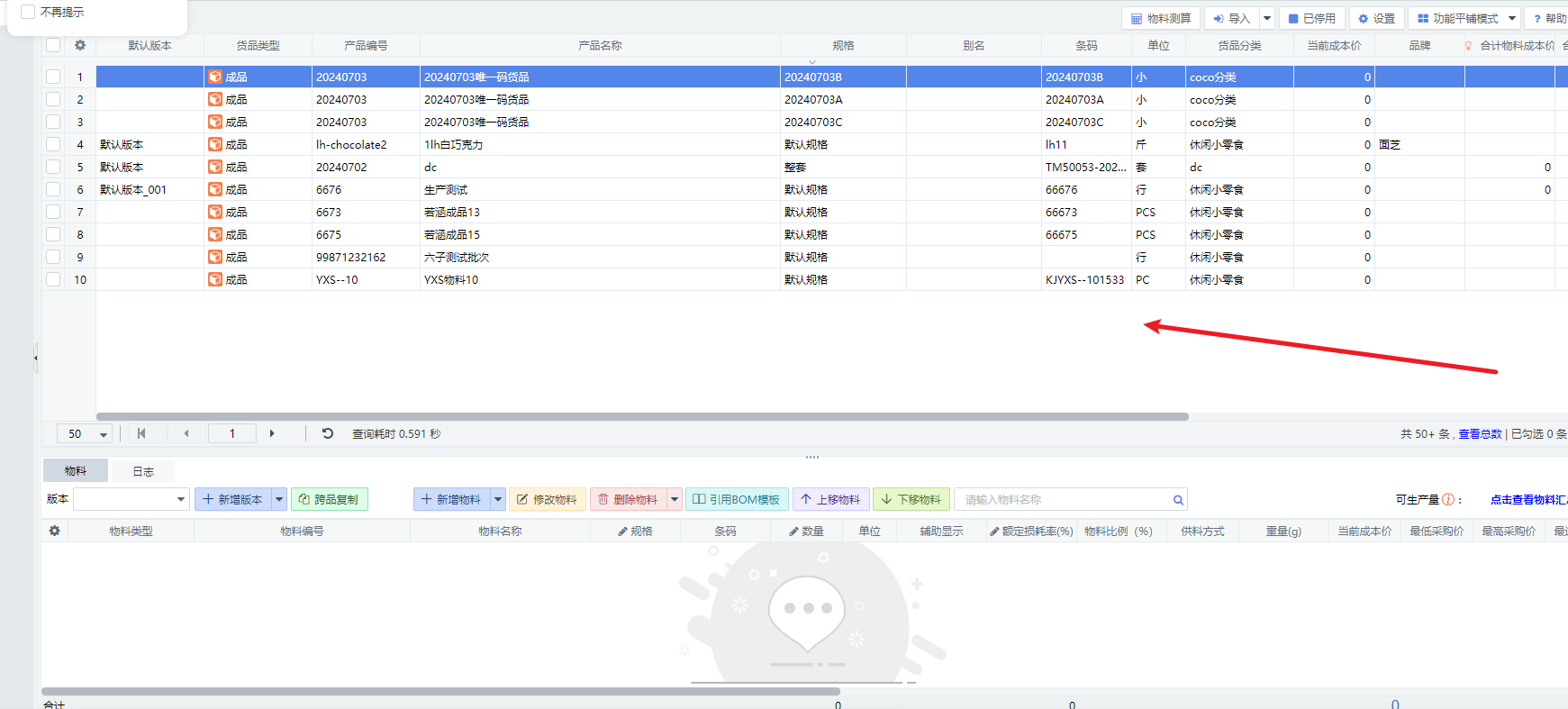This screenshot has height=709, width=1568.
Task: Click the lower table horizontal scrollbar
Action: click(440, 692)
